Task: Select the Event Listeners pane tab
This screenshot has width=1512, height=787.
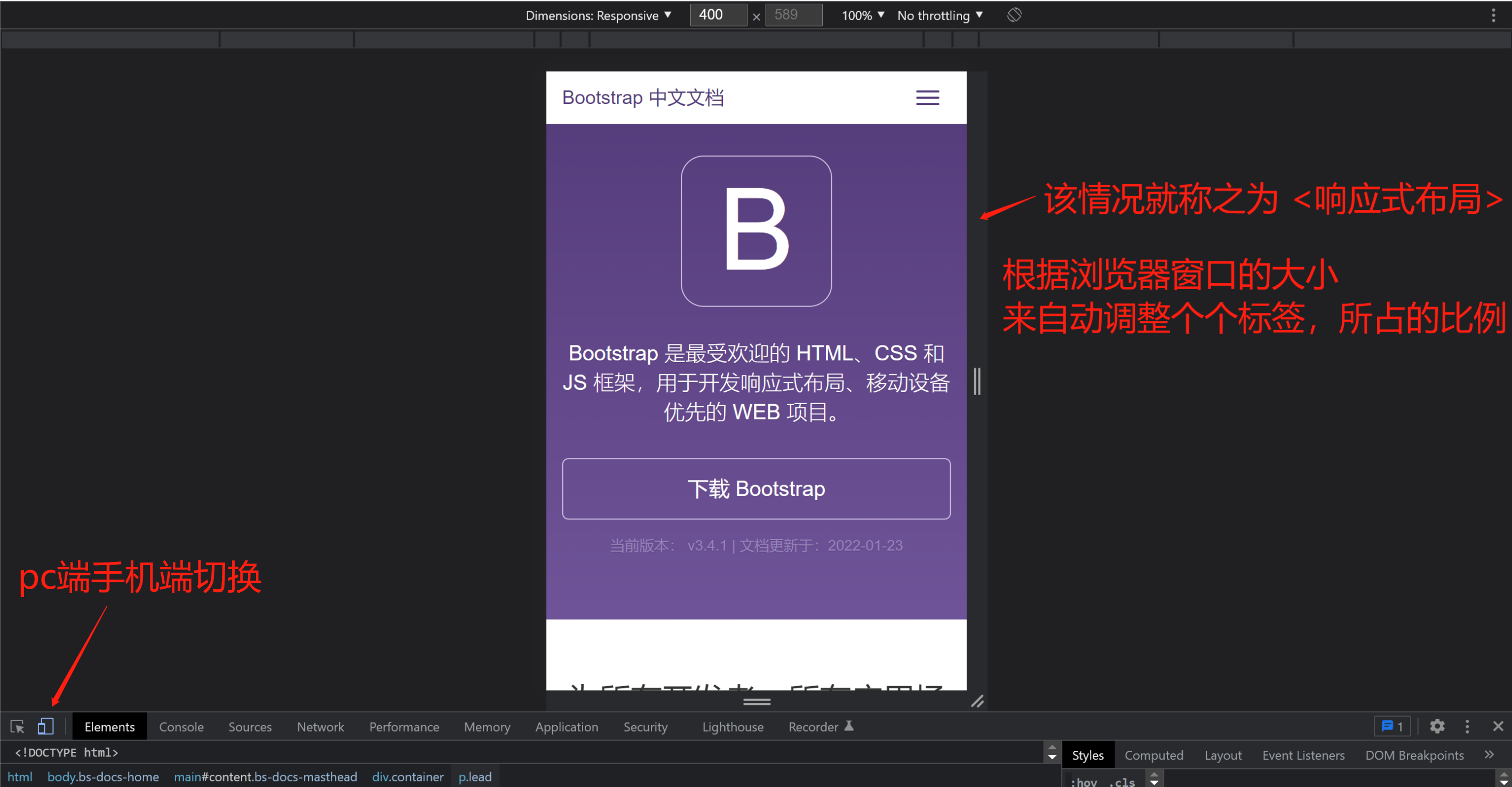Action: pyautogui.click(x=1303, y=755)
